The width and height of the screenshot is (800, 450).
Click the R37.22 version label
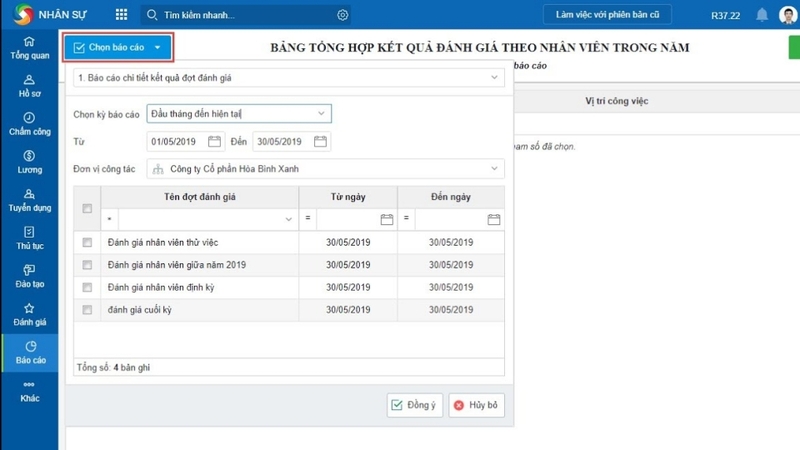[x=726, y=15]
